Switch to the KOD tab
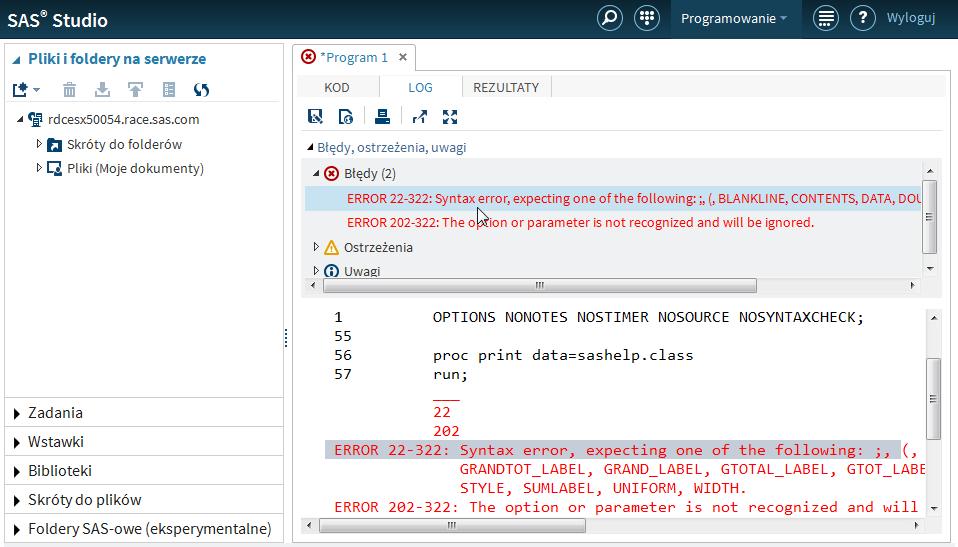The height and width of the screenshot is (547, 958). (x=337, y=87)
